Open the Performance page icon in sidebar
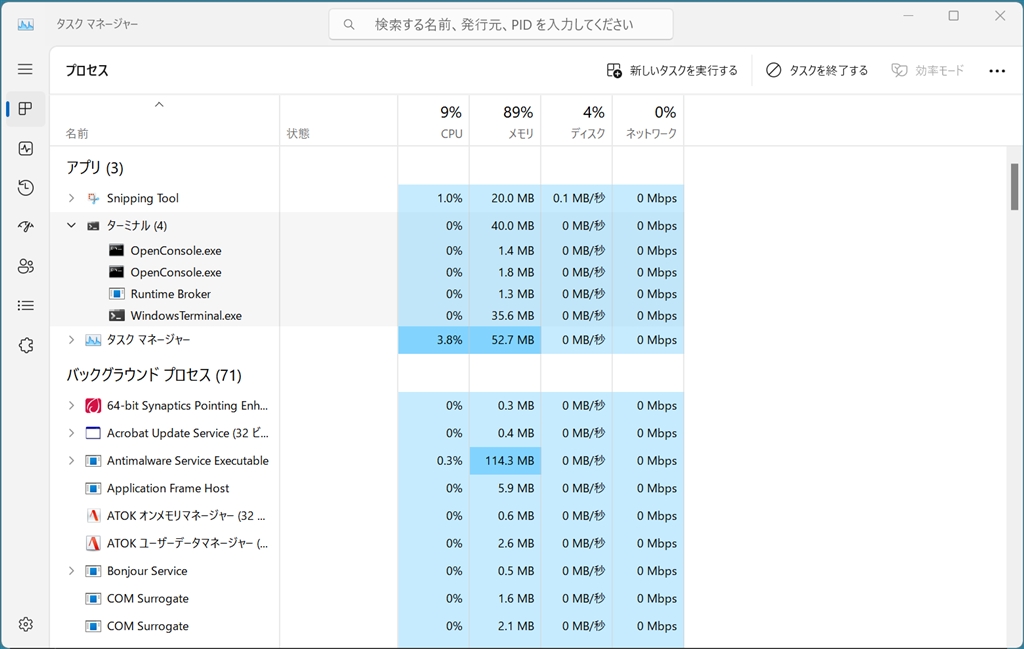The width and height of the screenshot is (1024, 649). pos(25,148)
